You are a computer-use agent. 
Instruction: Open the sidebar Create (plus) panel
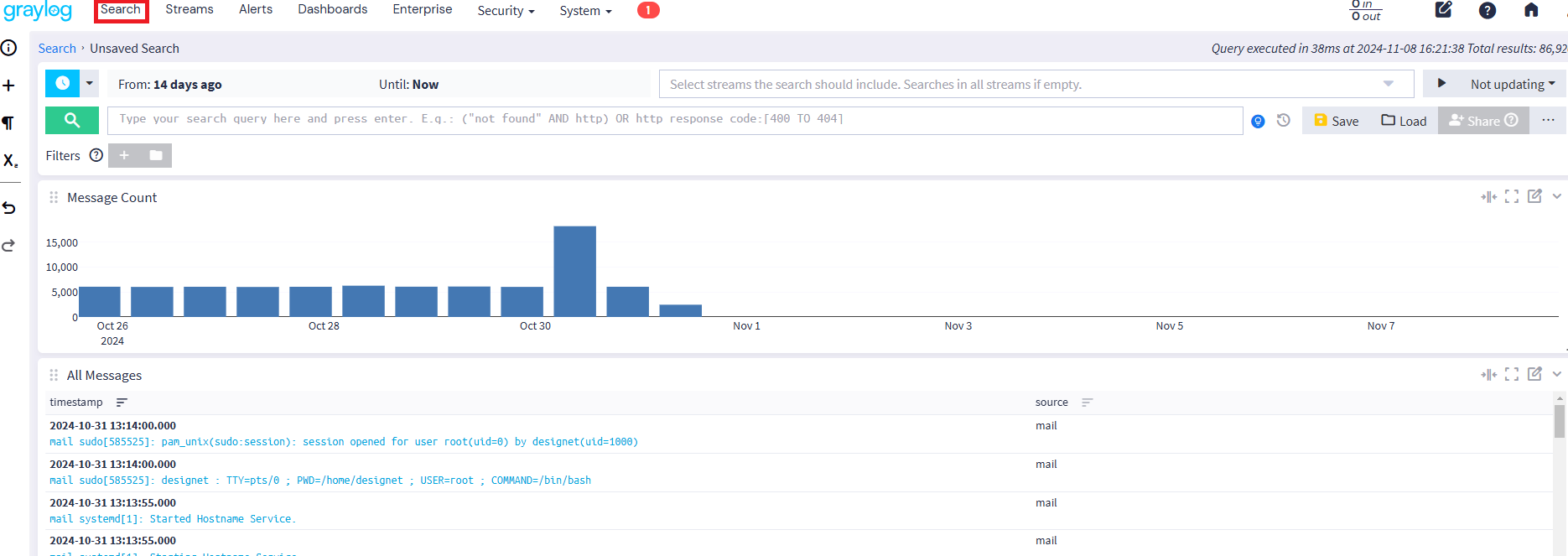pyautogui.click(x=9, y=86)
